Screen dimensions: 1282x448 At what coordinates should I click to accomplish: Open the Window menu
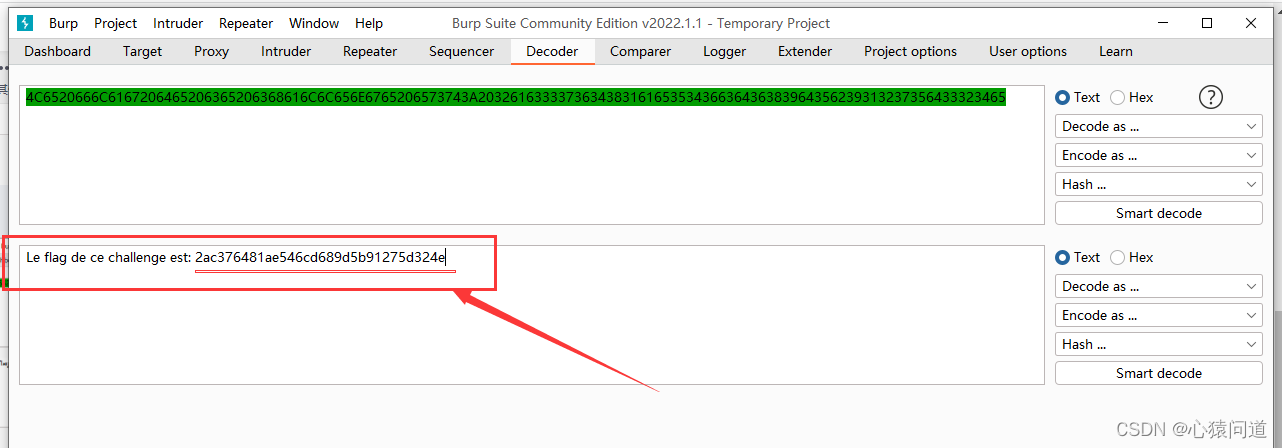[x=314, y=23]
